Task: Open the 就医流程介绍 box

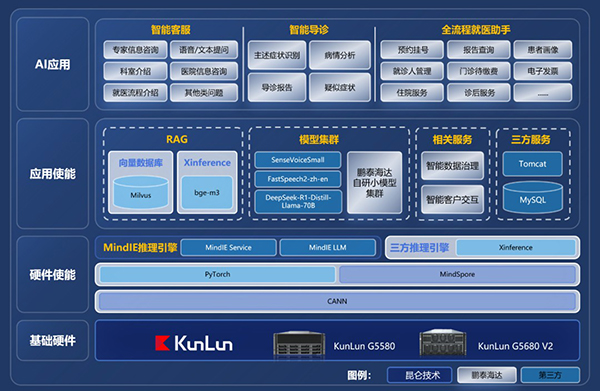Action: point(135,93)
